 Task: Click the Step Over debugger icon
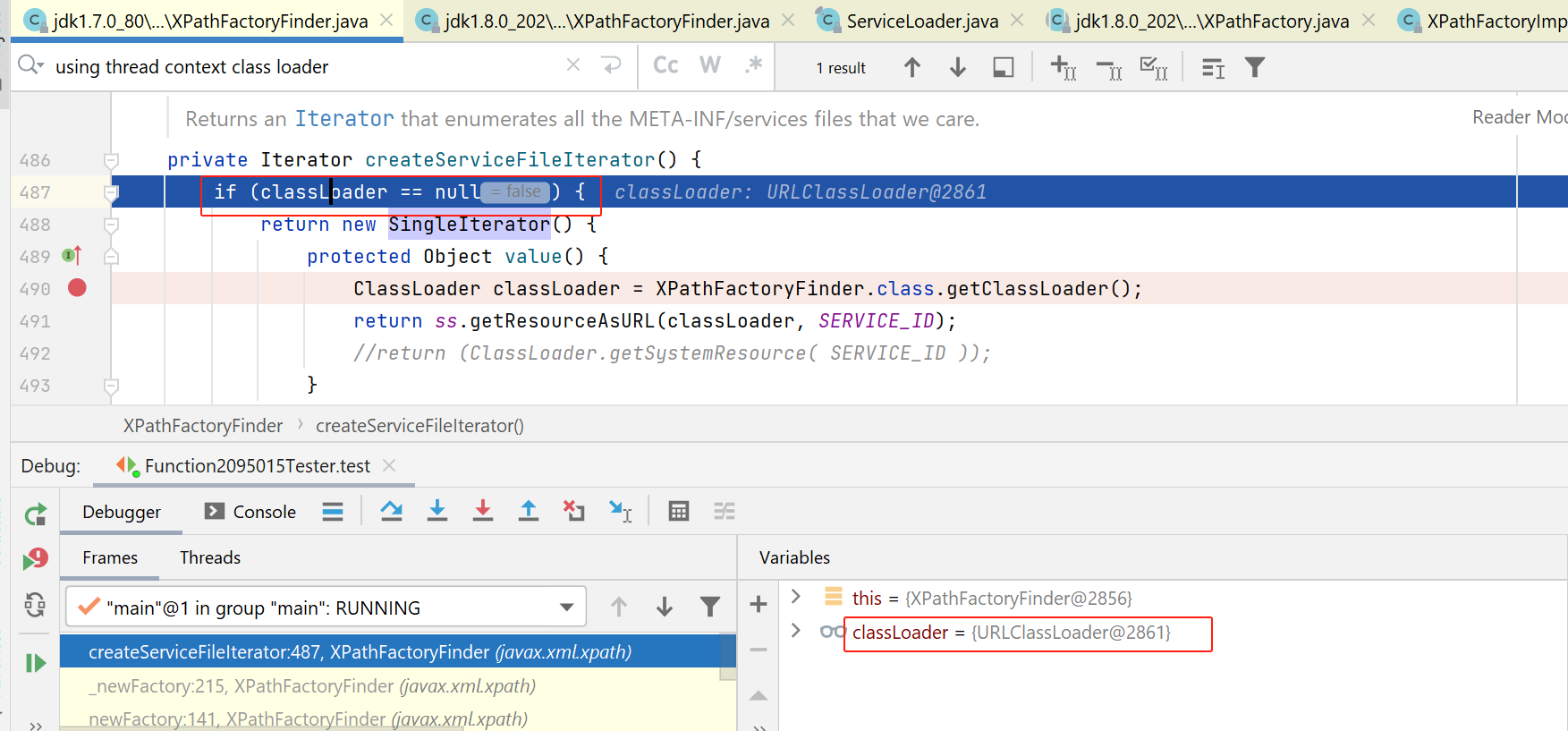(391, 511)
